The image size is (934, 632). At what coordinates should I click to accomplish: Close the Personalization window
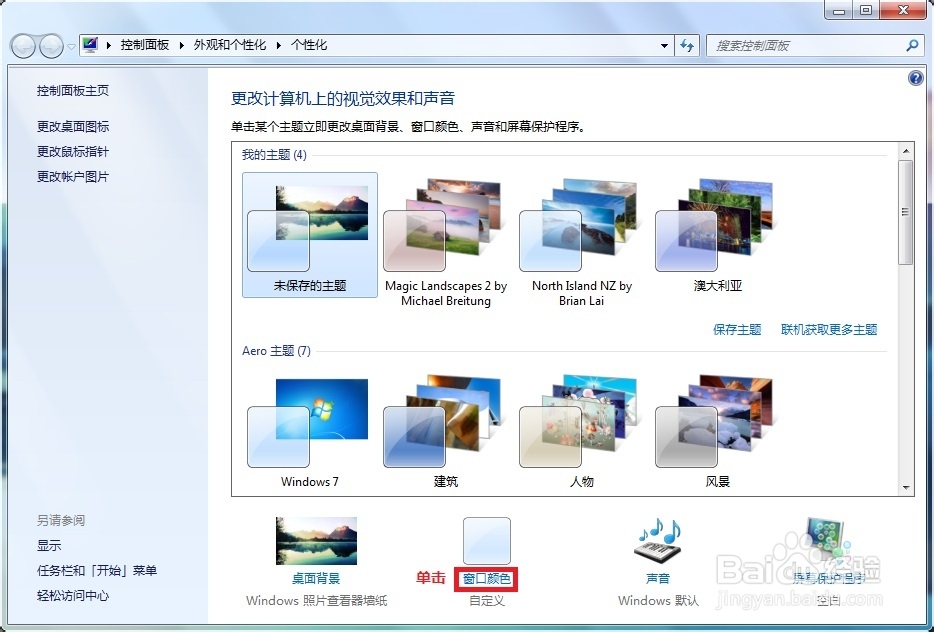(903, 10)
